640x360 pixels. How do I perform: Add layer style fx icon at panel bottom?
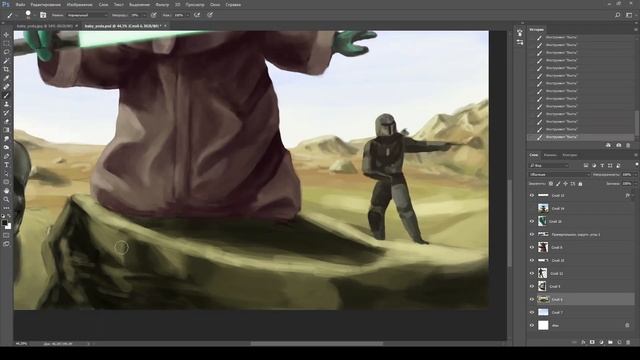[583, 342]
